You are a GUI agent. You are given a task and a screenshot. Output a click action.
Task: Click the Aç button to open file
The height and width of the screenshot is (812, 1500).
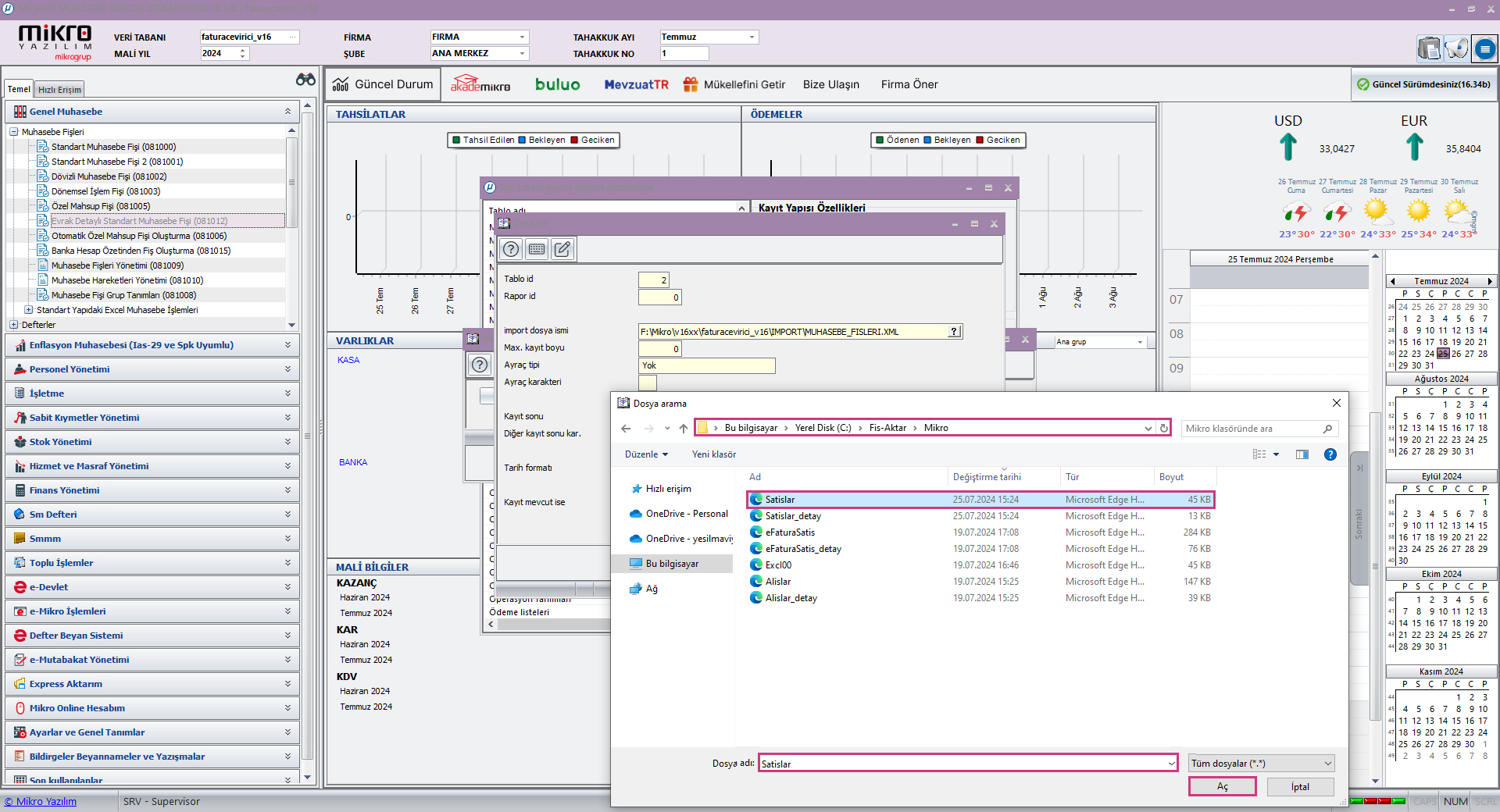coord(1222,786)
